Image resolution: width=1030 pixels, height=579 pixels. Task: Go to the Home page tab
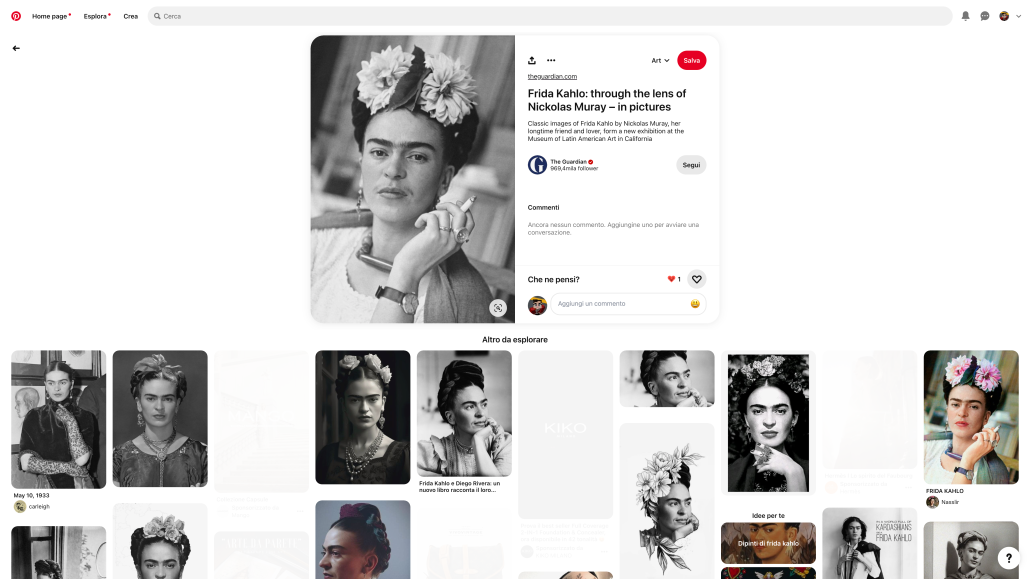click(50, 16)
